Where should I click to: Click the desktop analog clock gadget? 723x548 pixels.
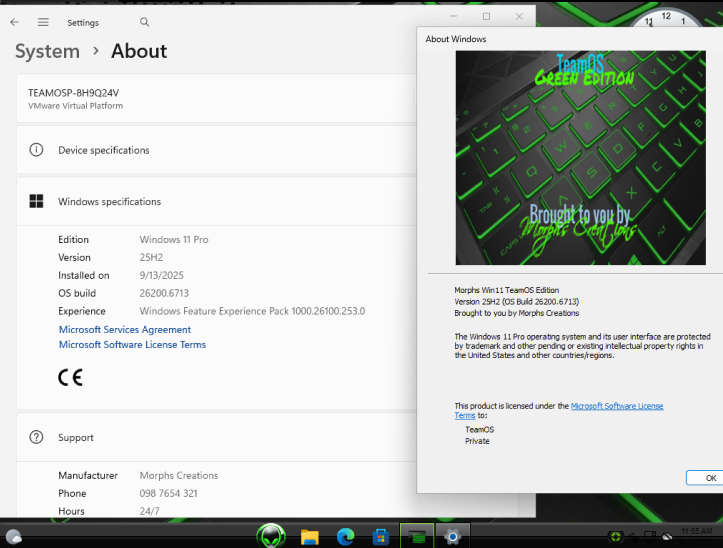point(666,19)
